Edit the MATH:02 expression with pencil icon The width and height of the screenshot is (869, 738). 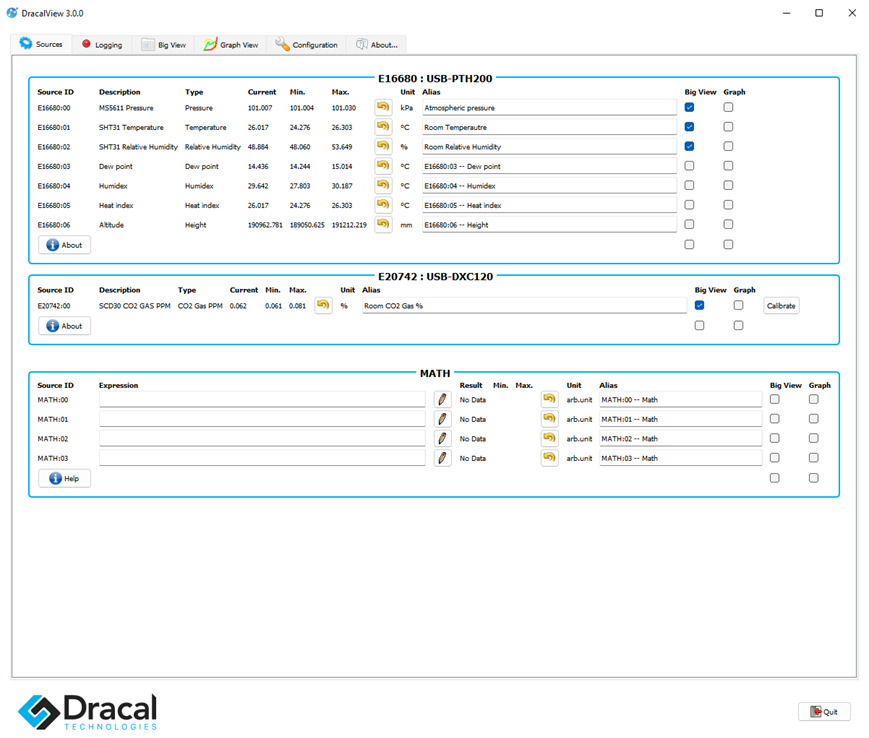pos(442,438)
